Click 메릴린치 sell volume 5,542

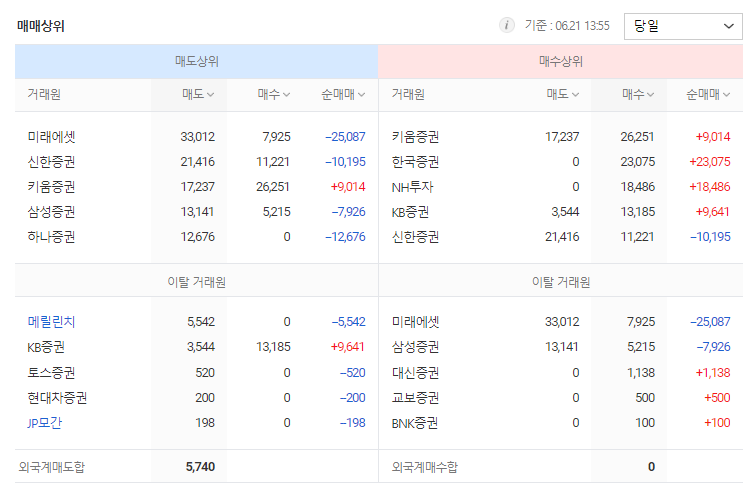[x=201, y=322]
